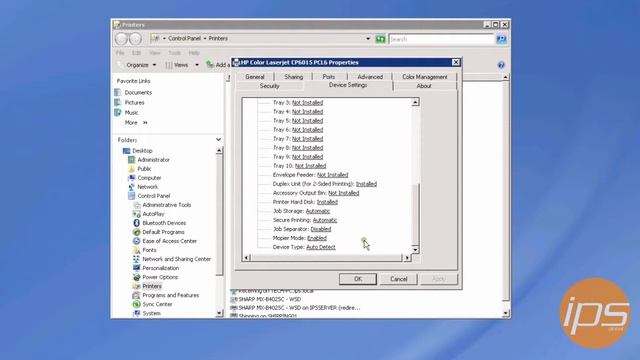The image size is (640, 360).
Task: Select Administrator folder in tree
Action: pos(153,160)
